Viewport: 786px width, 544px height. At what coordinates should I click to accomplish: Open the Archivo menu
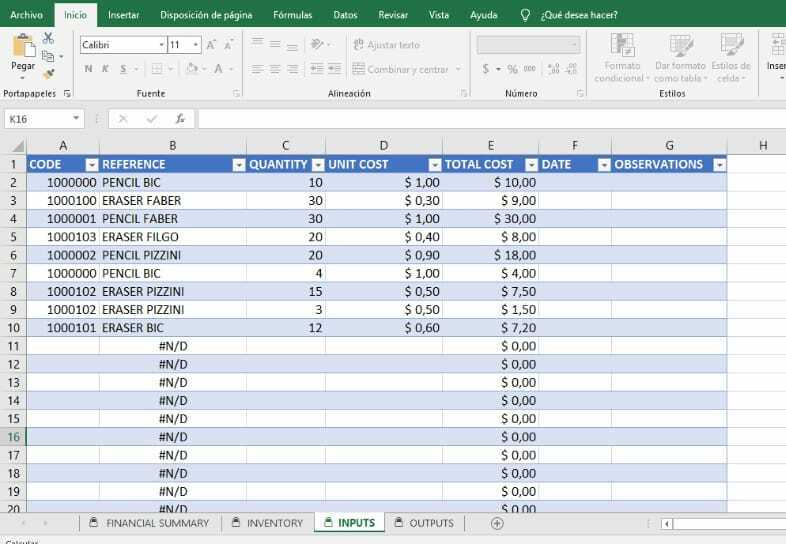[27, 15]
